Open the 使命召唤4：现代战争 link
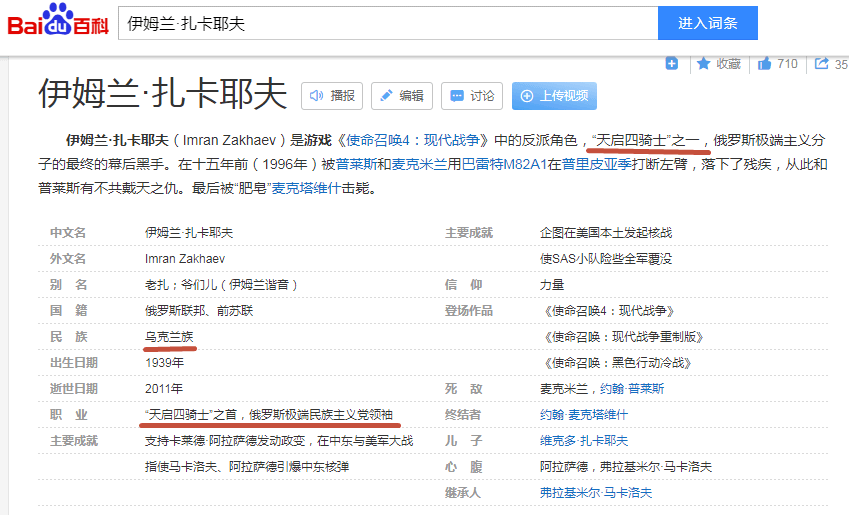Screen dimensions: 849x515 click(x=413, y=140)
